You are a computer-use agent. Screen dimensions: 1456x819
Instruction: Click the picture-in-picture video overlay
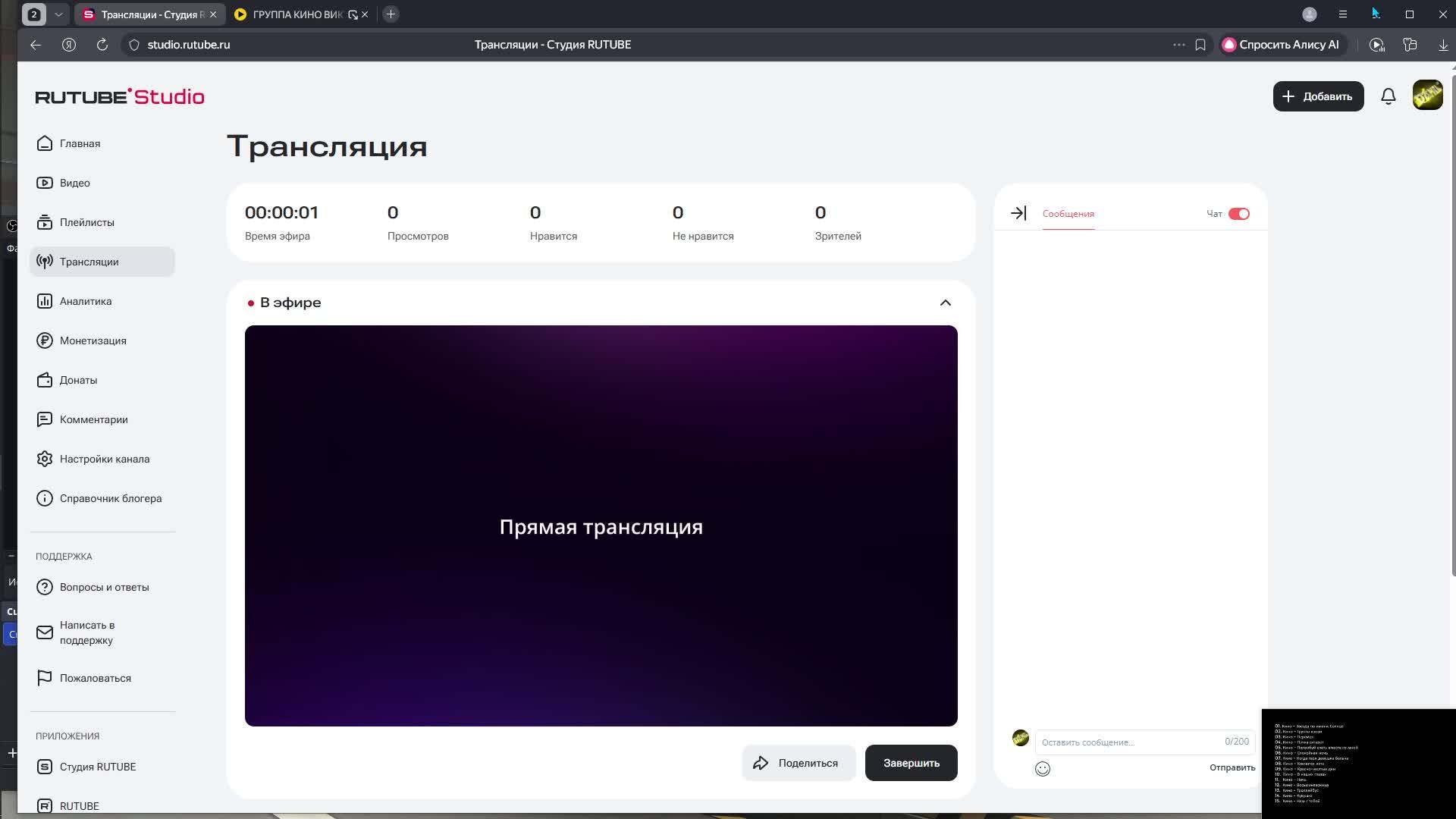coord(1358,764)
